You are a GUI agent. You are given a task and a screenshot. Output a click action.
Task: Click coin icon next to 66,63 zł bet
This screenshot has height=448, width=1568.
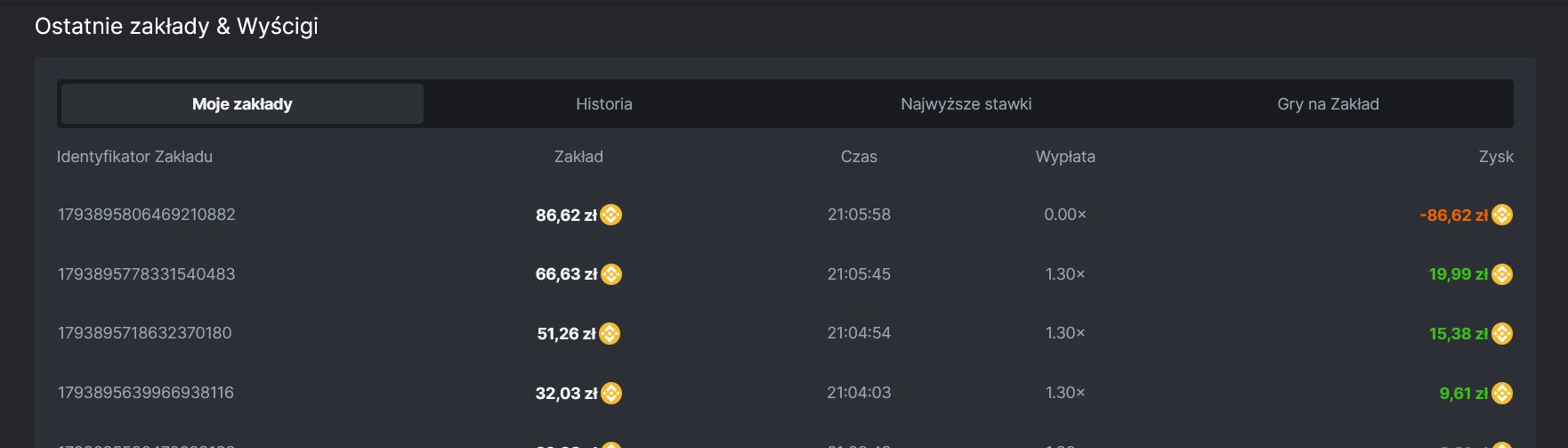point(611,274)
